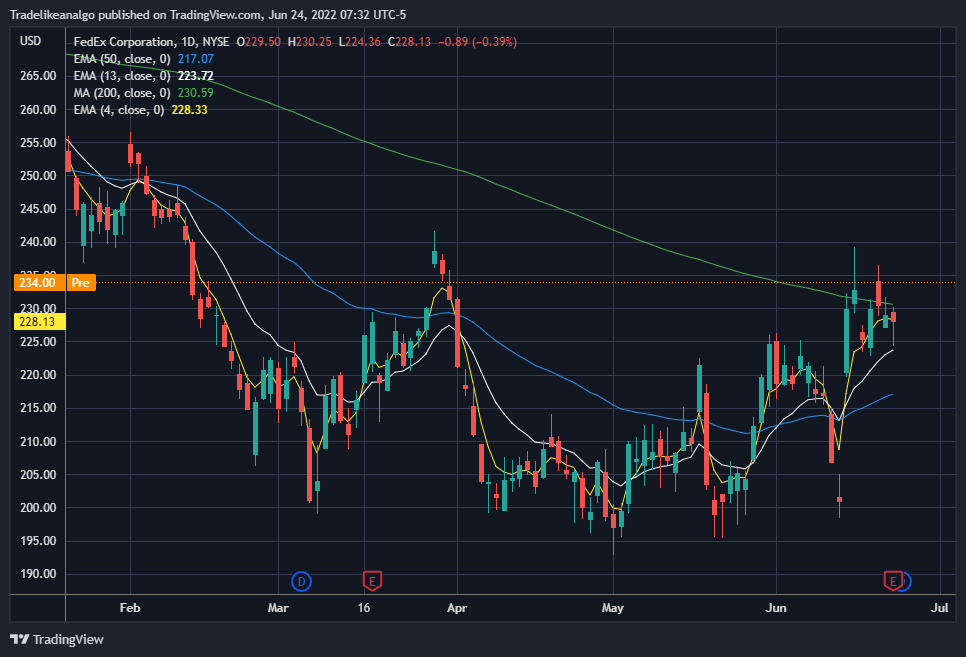Click the Feb label on the time axis

point(130,608)
